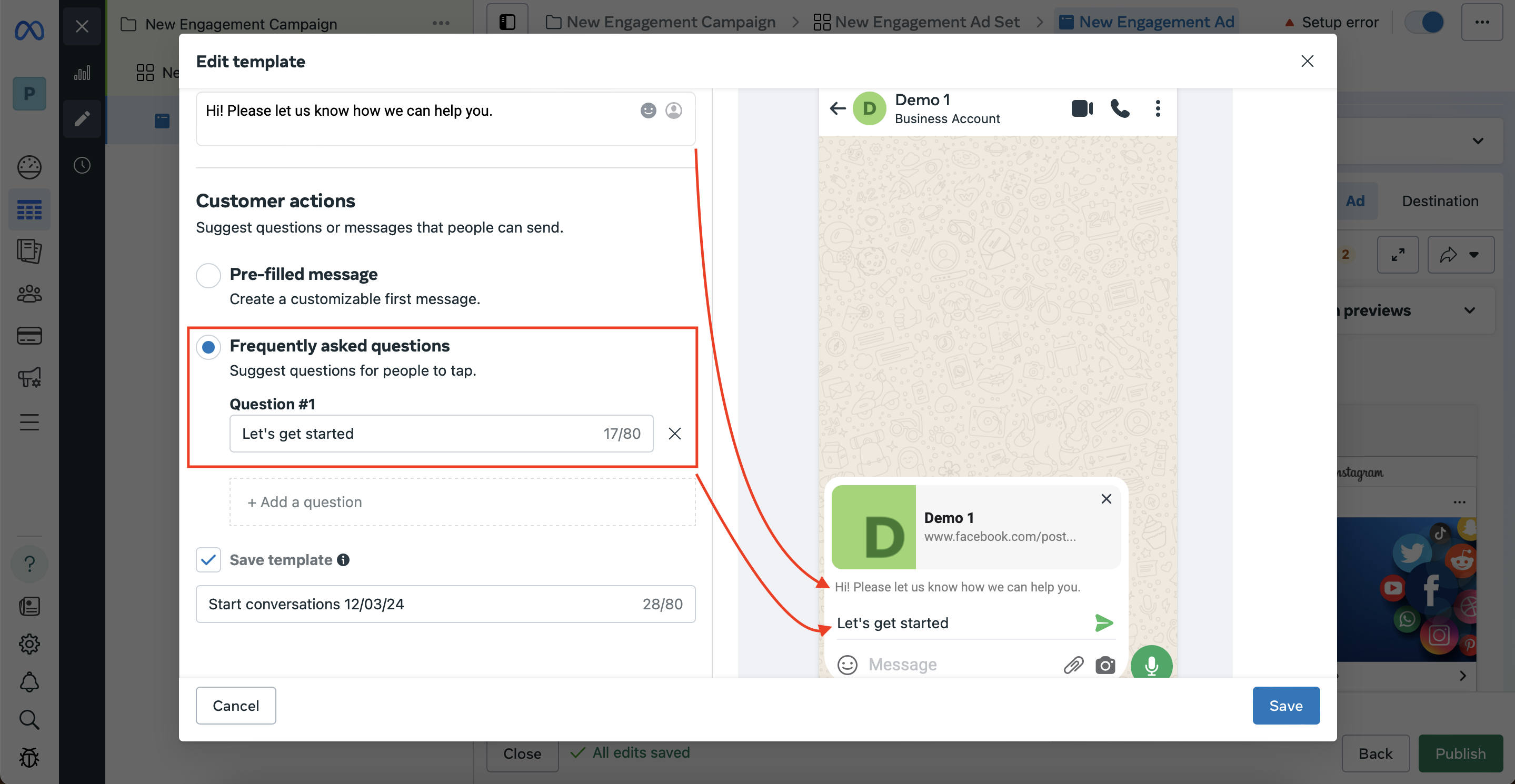Click back arrow in chat preview
Viewport: 1515px width, 784px height.
[x=838, y=108]
